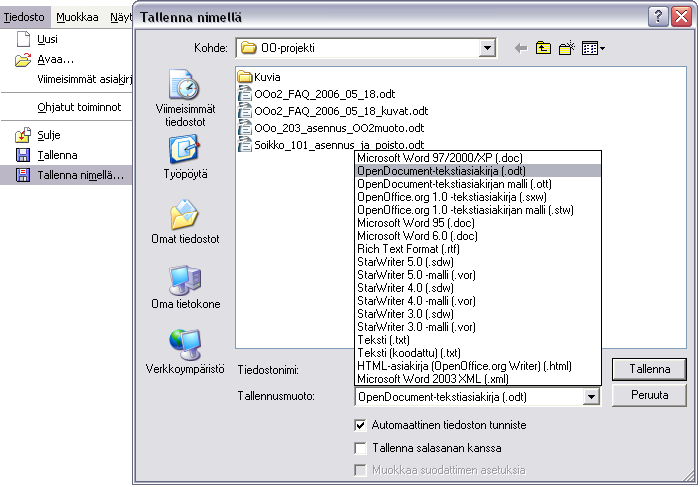Image resolution: width=700 pixels, height=487 pixels.
Task: Click the Peruuta button
Action: (x=649, y=395)
